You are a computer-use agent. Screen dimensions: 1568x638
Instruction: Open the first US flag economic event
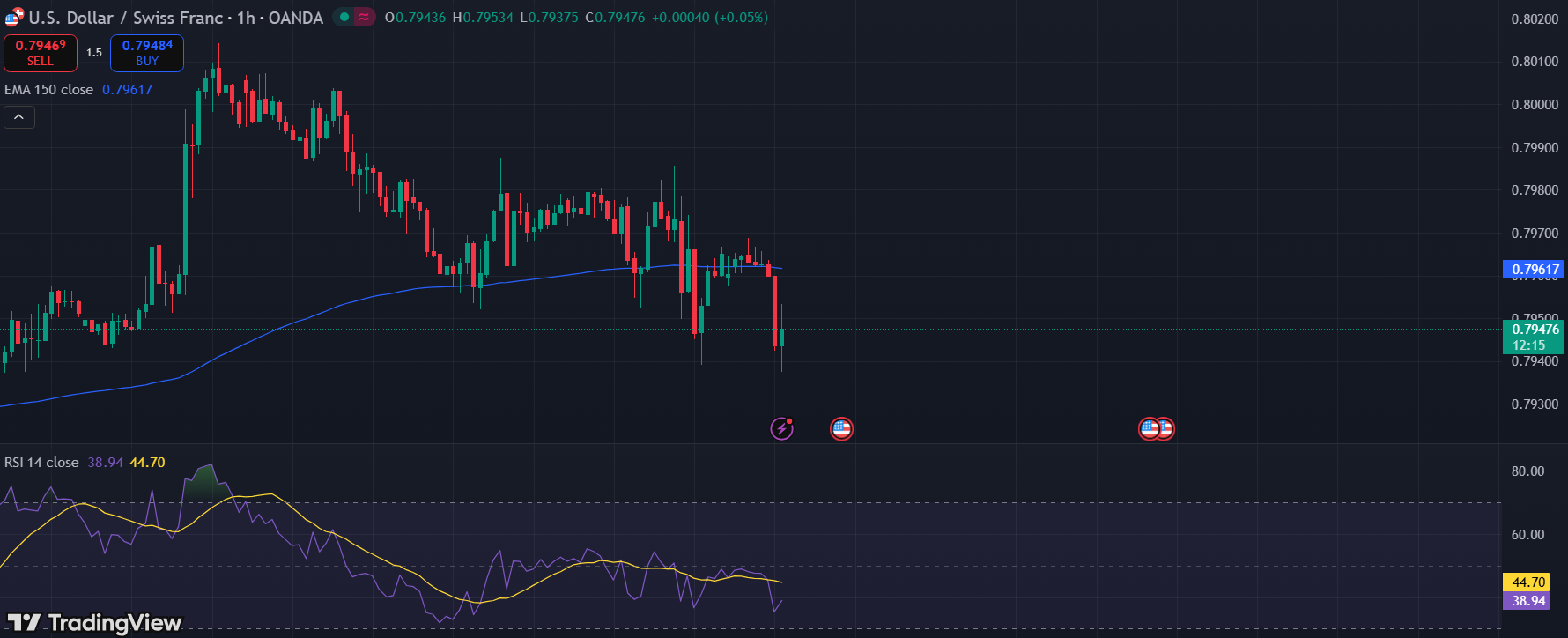[841, 429]
